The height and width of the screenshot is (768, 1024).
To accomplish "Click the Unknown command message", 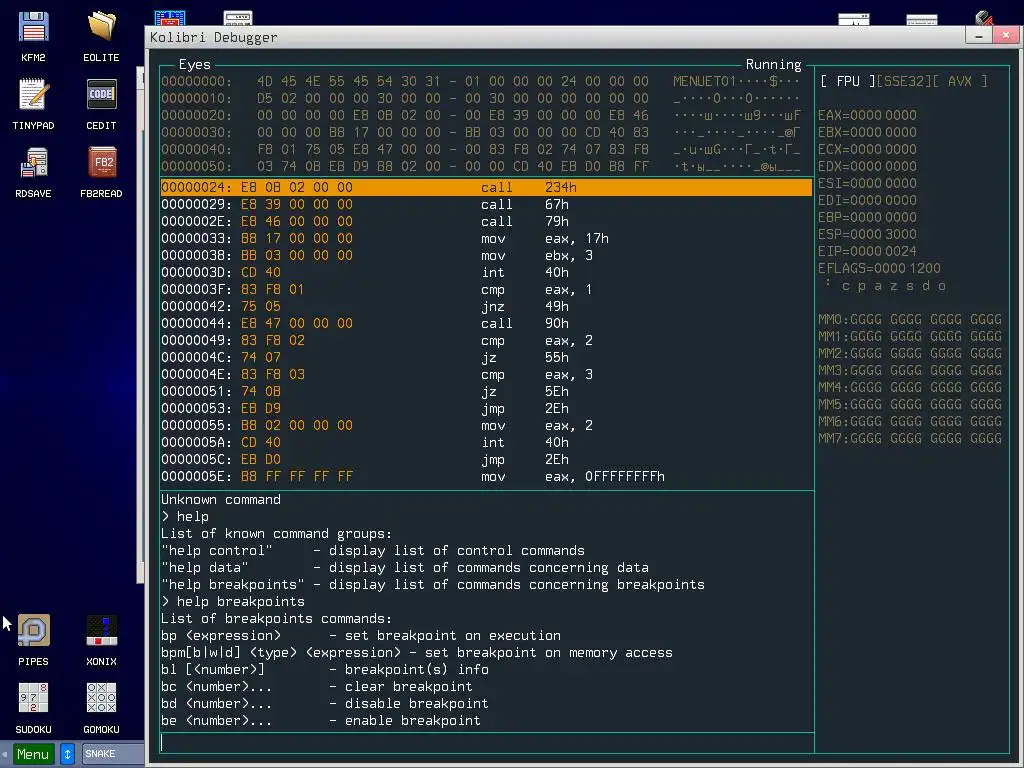I will (x=221, y=500).
